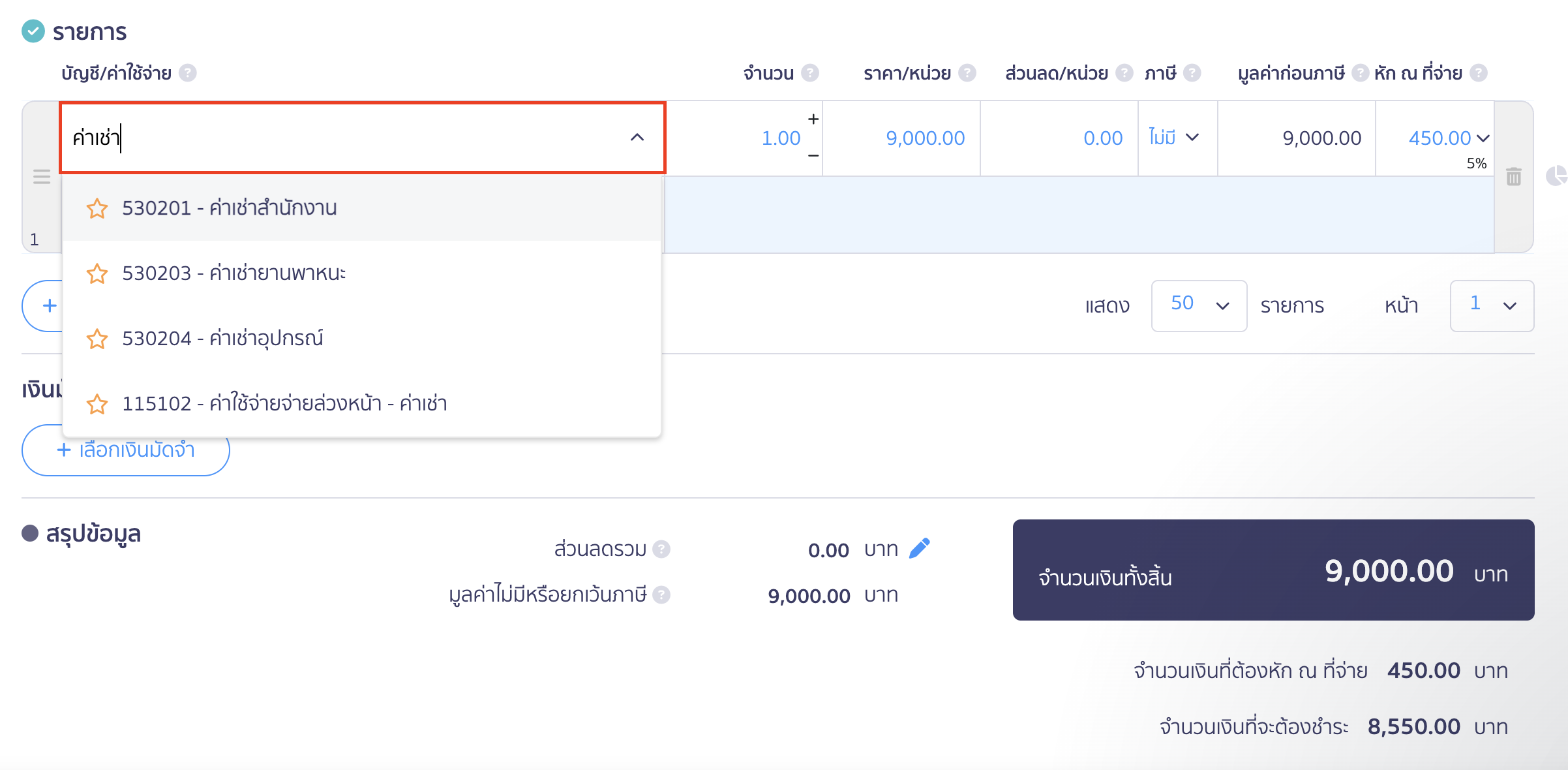Open the หน้า page 1 dropdown
The width and height of the screenshot is (1568, 770).
coord(1492,305)
